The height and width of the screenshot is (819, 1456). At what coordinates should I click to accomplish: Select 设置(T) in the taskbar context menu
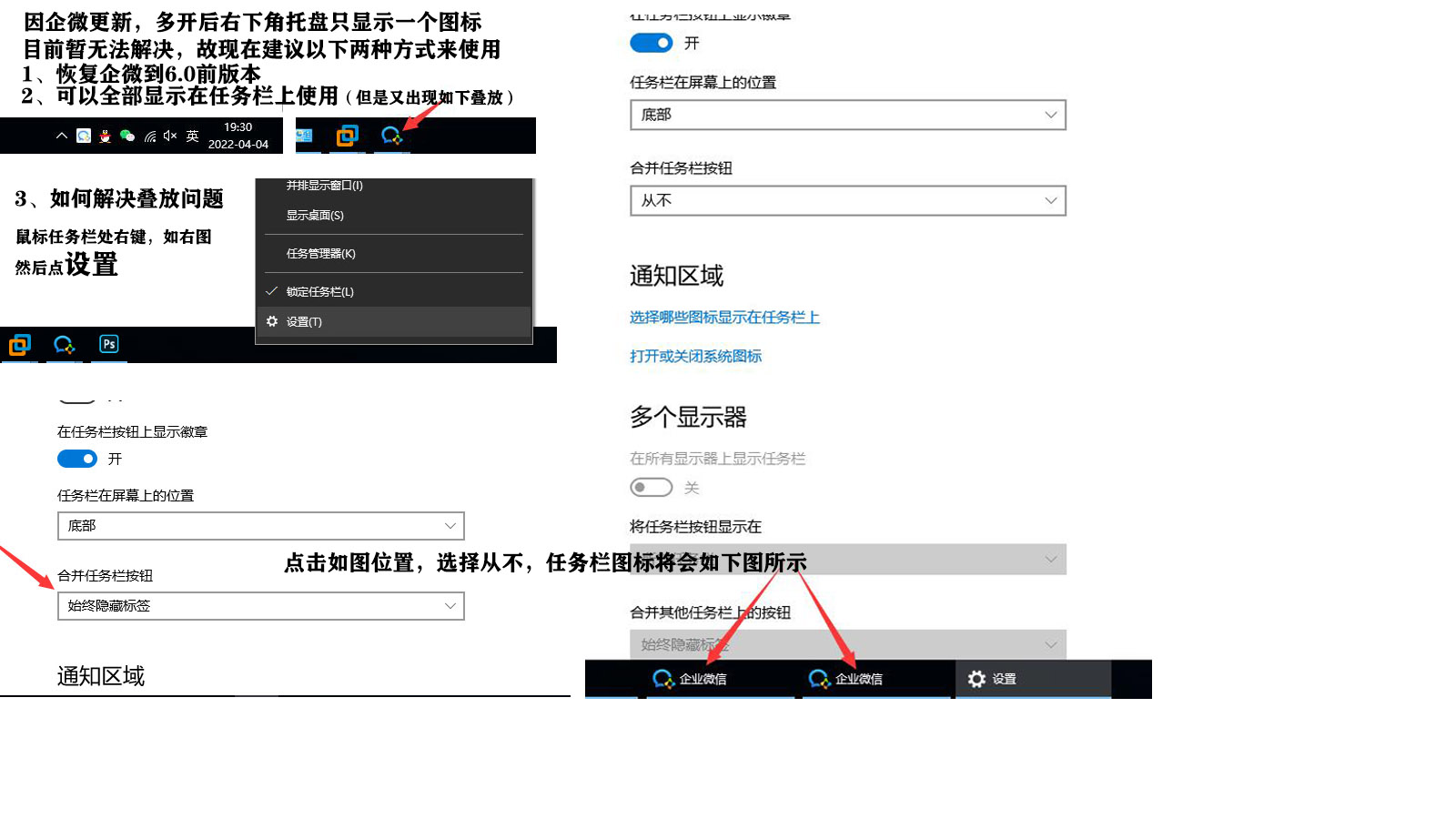pos(394,322)
